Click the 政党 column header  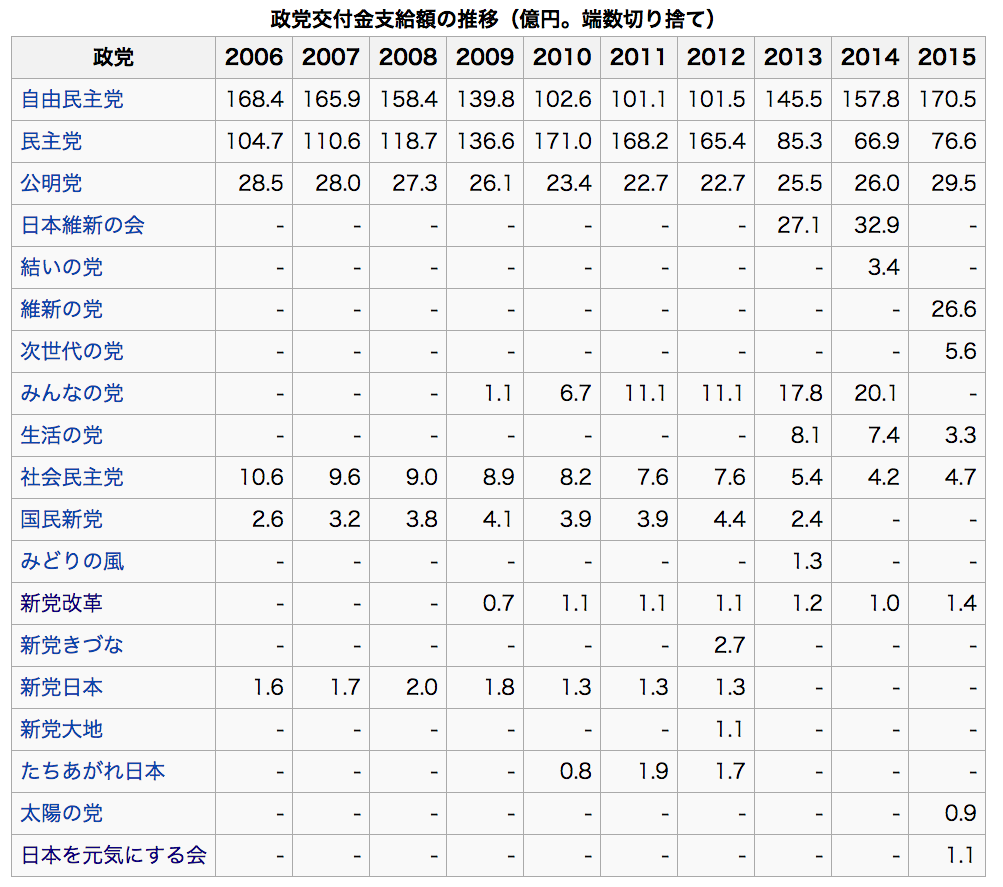[x=113, y=58]
